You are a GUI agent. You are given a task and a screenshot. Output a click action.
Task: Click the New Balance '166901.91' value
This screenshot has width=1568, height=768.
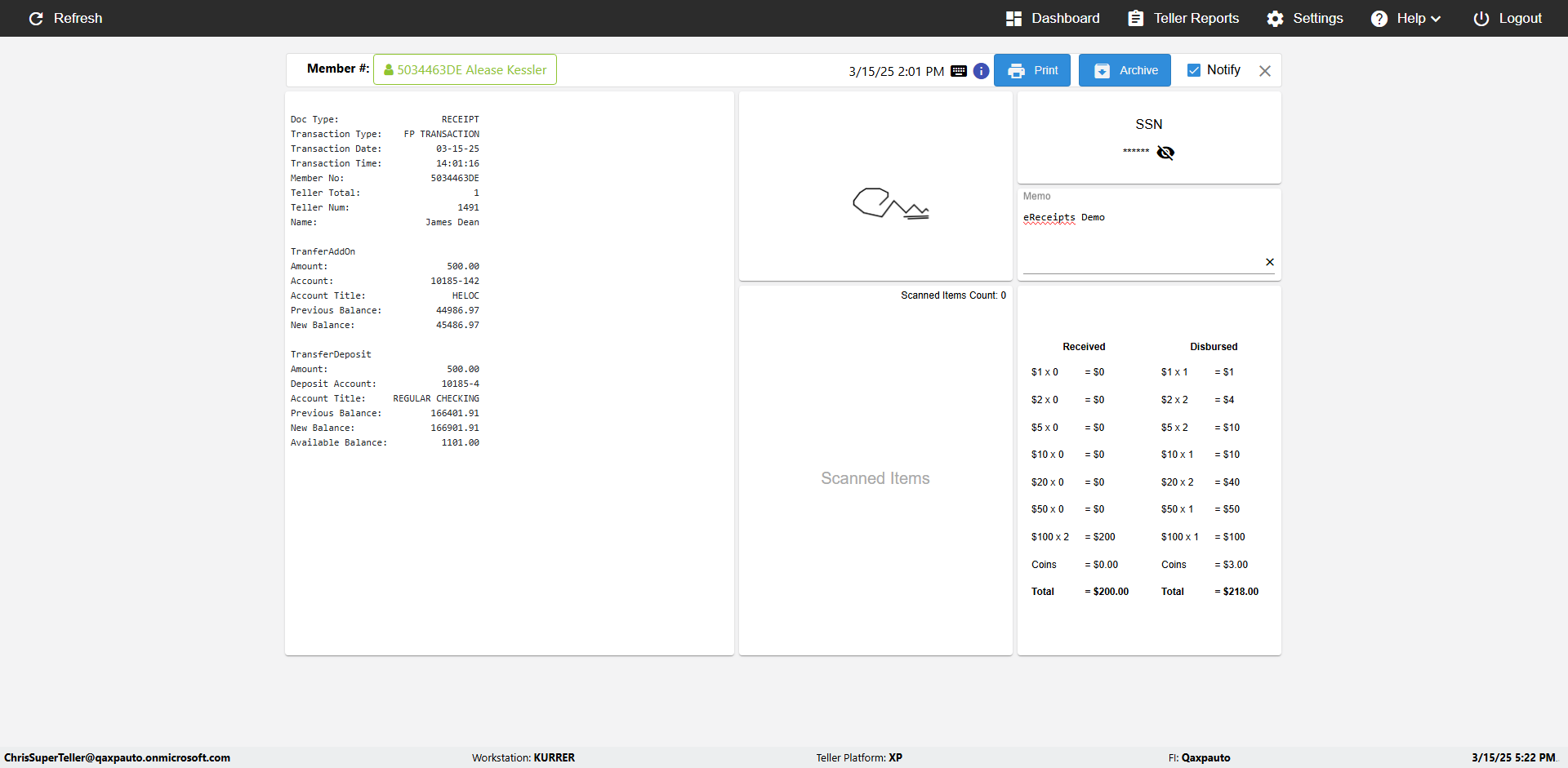pos(455,428)
